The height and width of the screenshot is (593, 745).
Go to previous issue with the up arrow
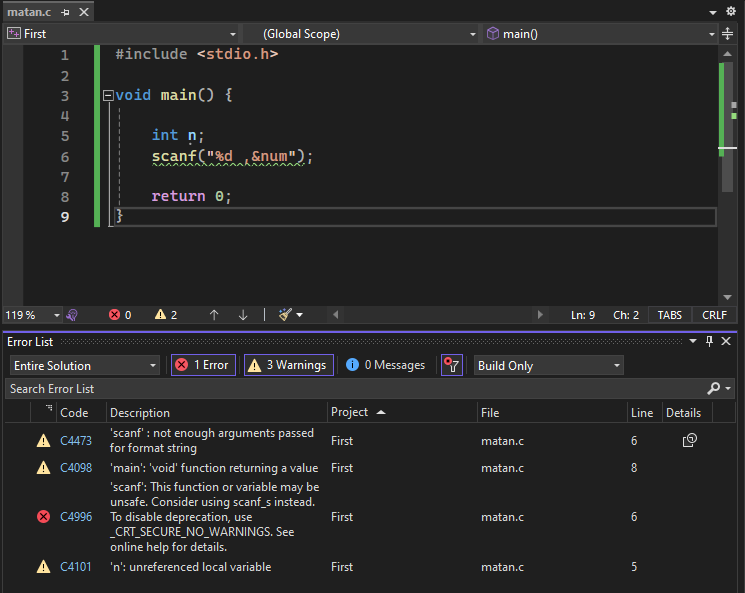click(214, 315)
